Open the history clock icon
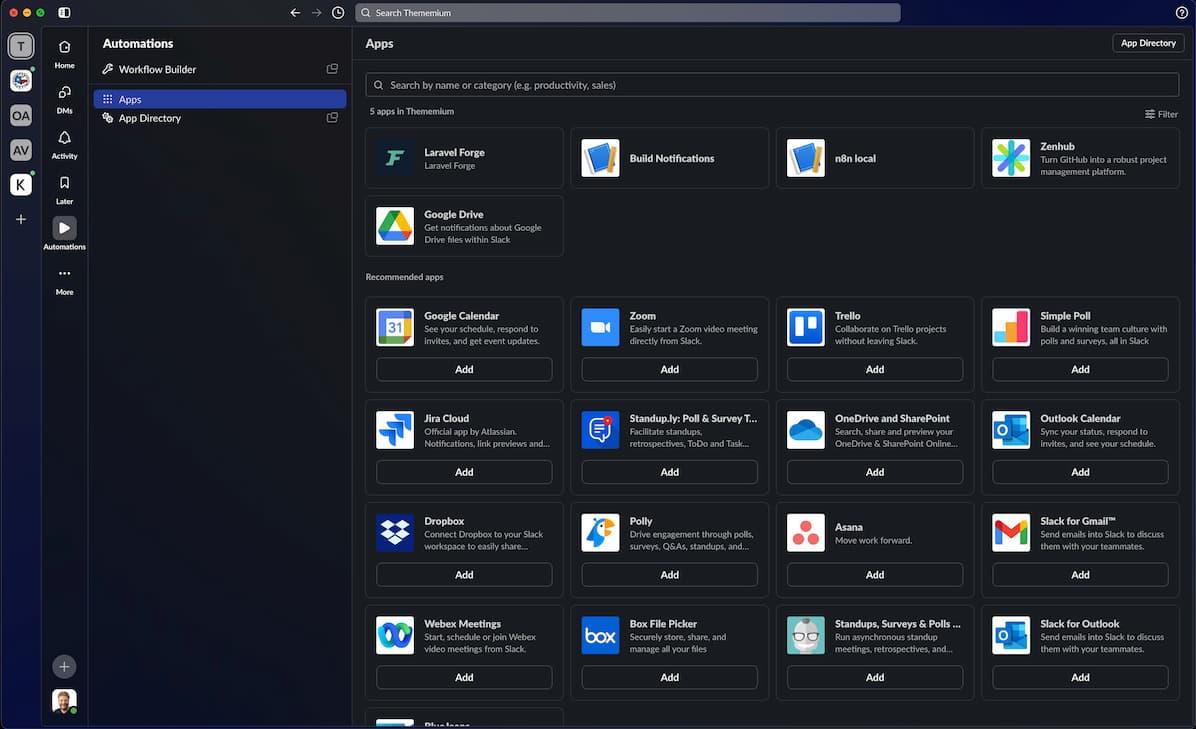Screen dimensions: 1196x729 [x=338, y=13]
